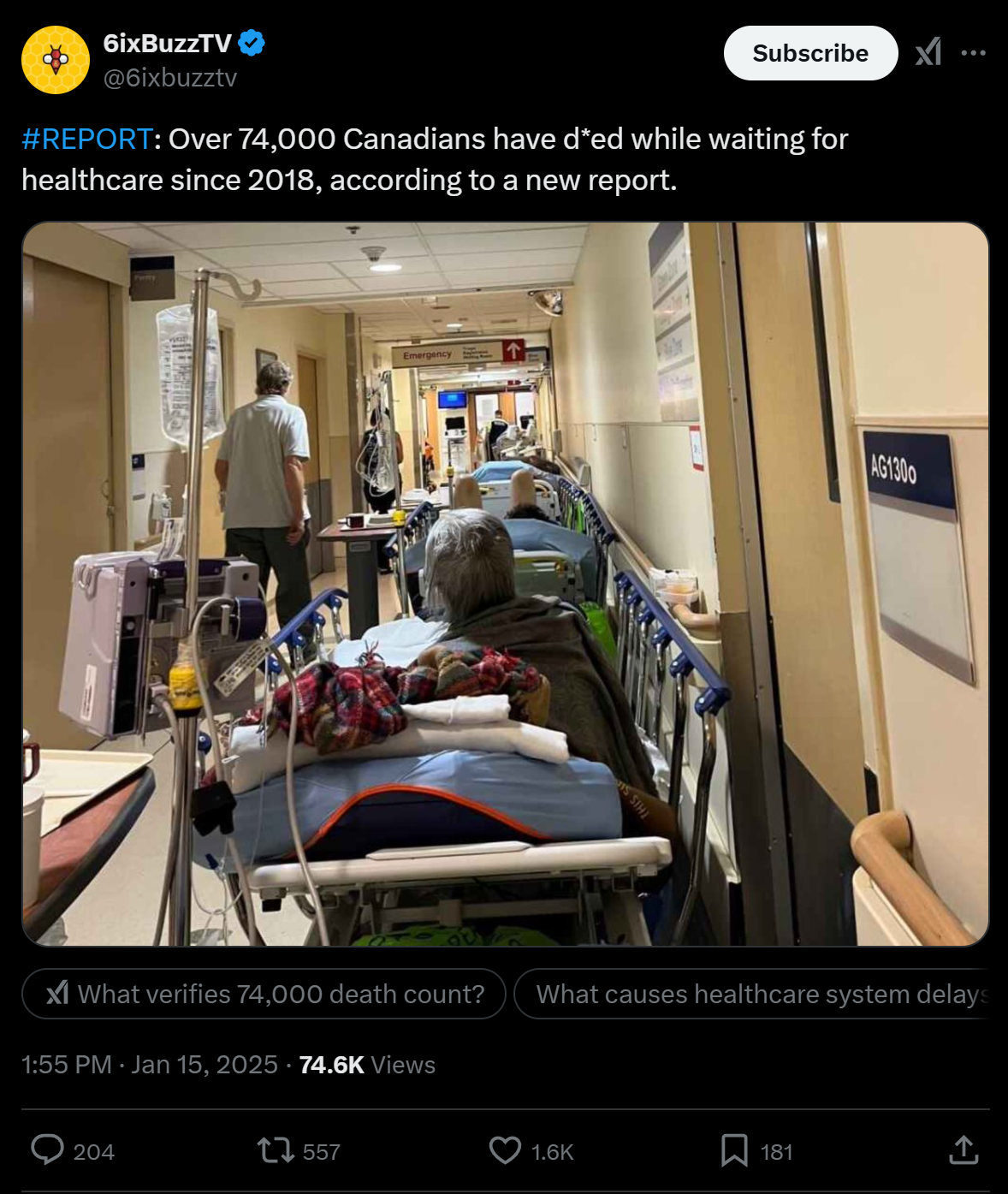Viewport: 1008px width, 1194px height.
Task: Click the blue verified badge
Action: pos(252,43)
